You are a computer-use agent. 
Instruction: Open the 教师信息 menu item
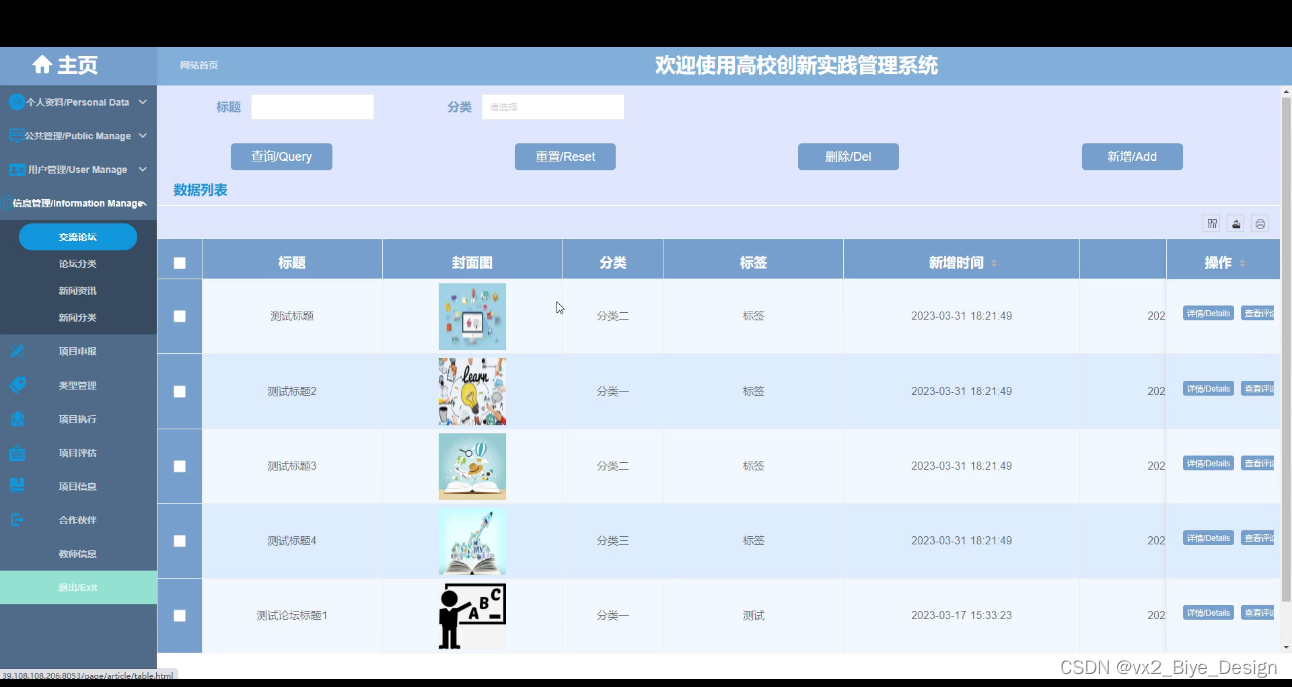pos(78,554)
